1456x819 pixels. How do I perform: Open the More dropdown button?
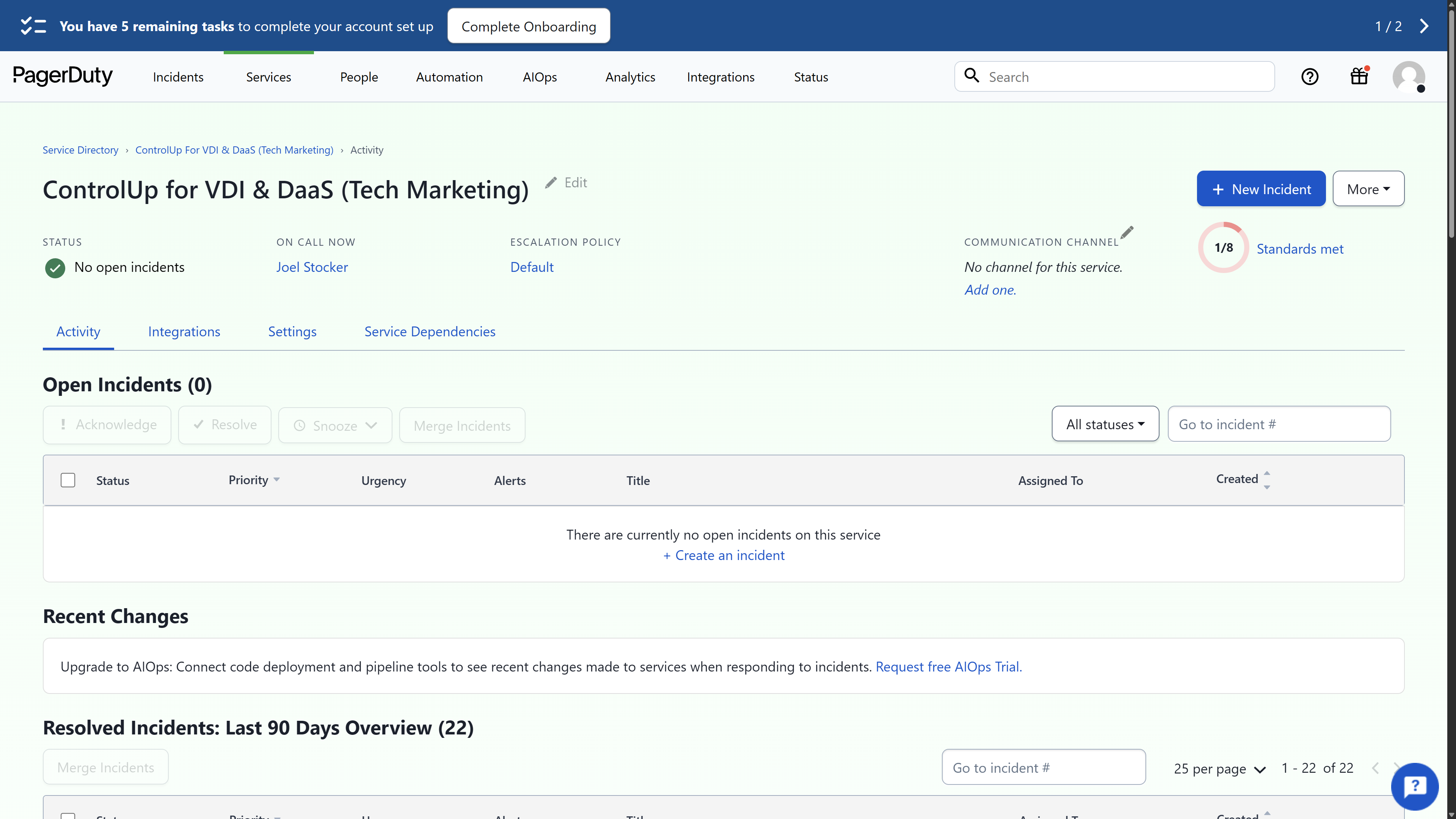1368,189
